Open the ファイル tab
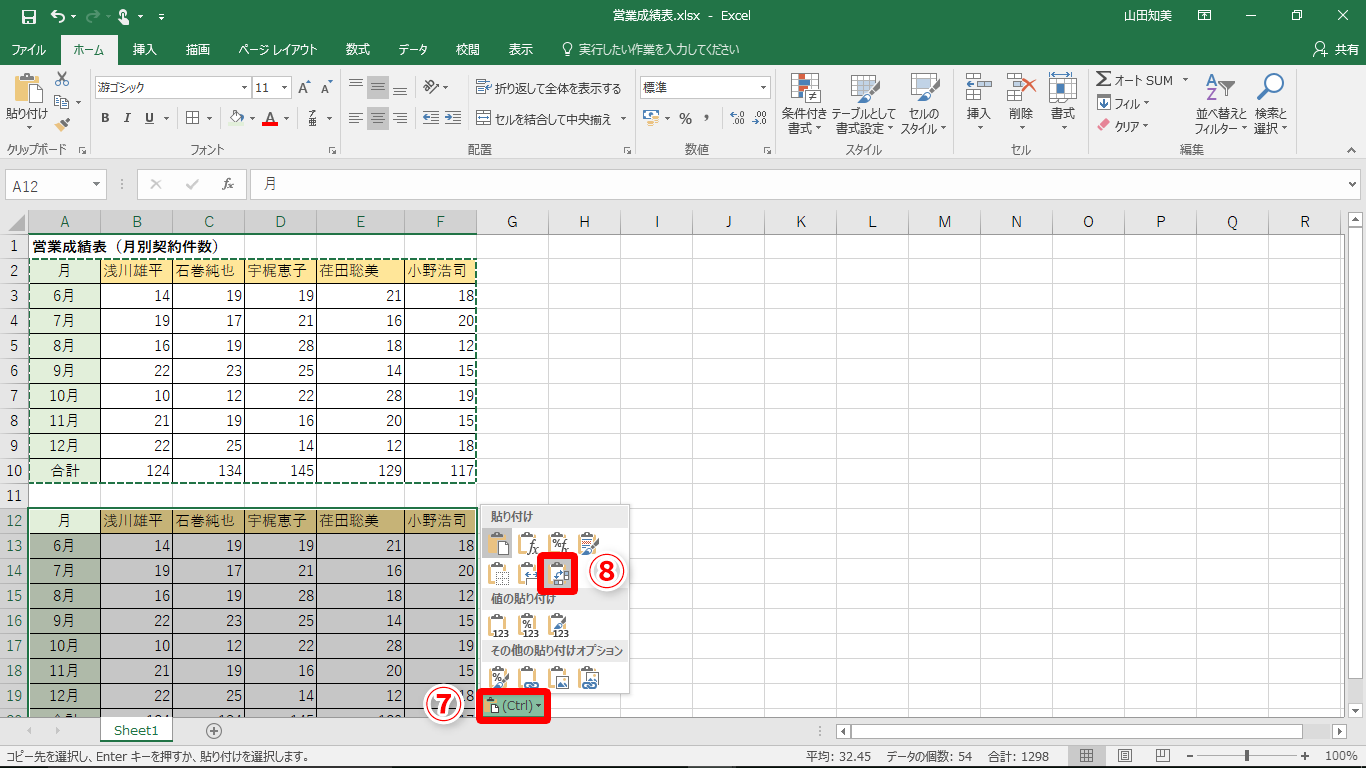Screen dimensions: 1366x768 (28, 49)
